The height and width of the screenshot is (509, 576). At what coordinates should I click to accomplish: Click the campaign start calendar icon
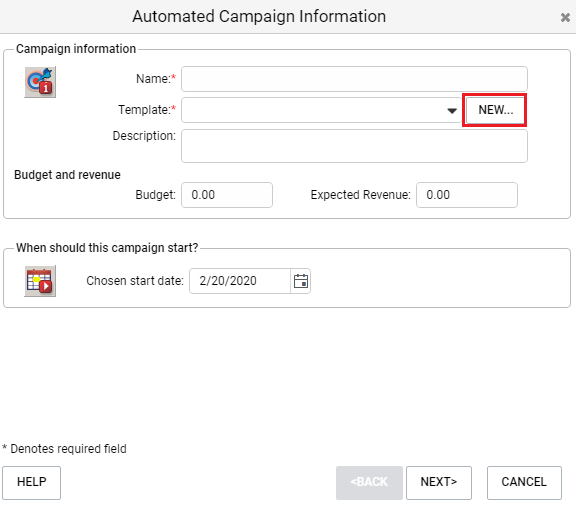coord(40,281)
